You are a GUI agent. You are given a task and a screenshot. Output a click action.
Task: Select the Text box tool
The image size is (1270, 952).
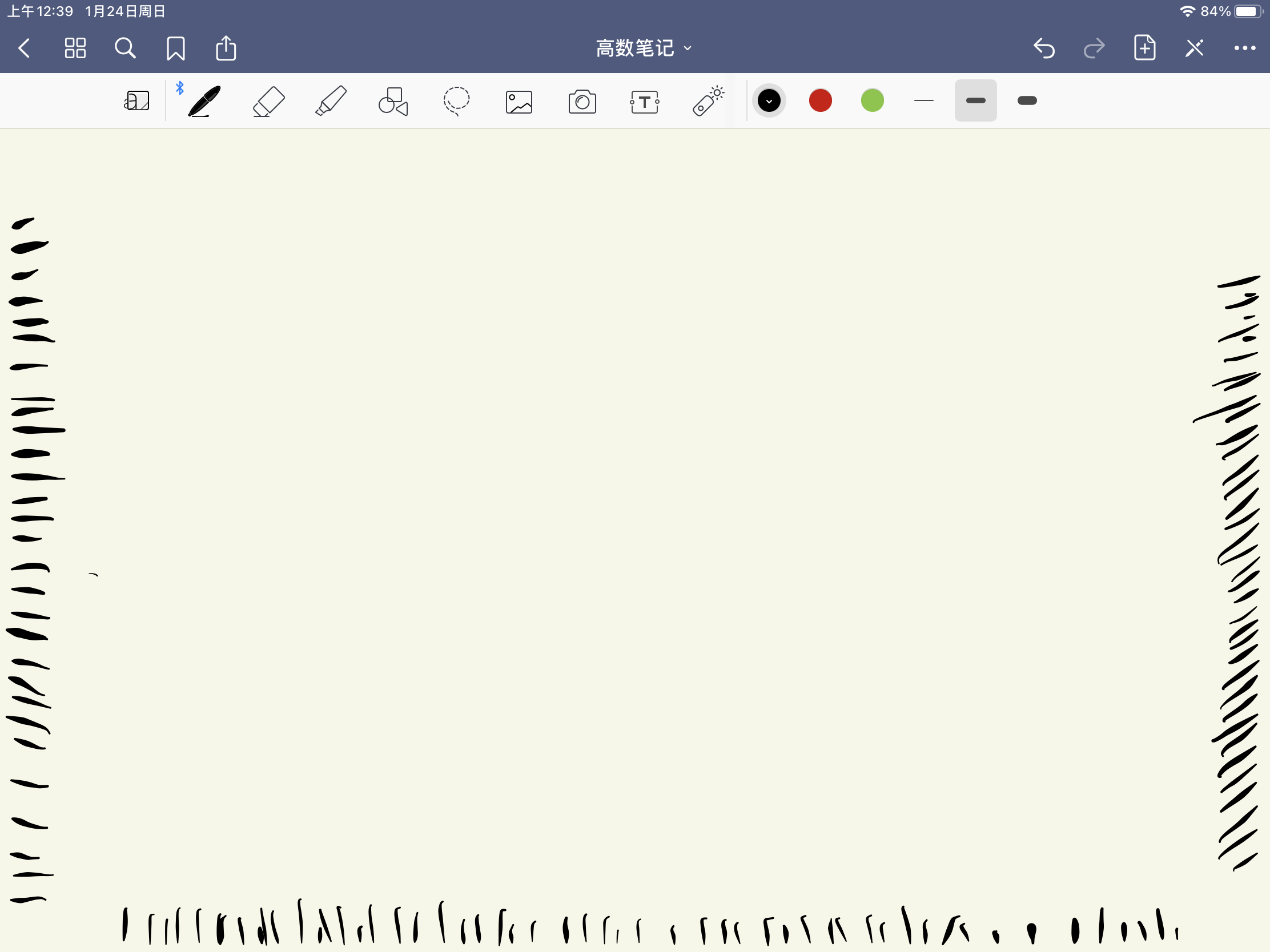pos(645,102)
